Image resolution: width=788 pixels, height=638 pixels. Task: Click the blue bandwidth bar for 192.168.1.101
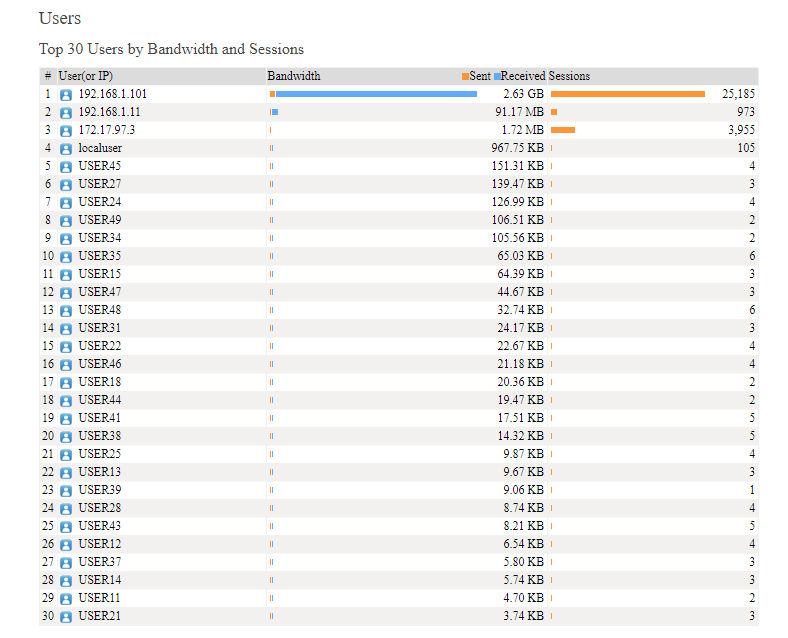(376, 94)
